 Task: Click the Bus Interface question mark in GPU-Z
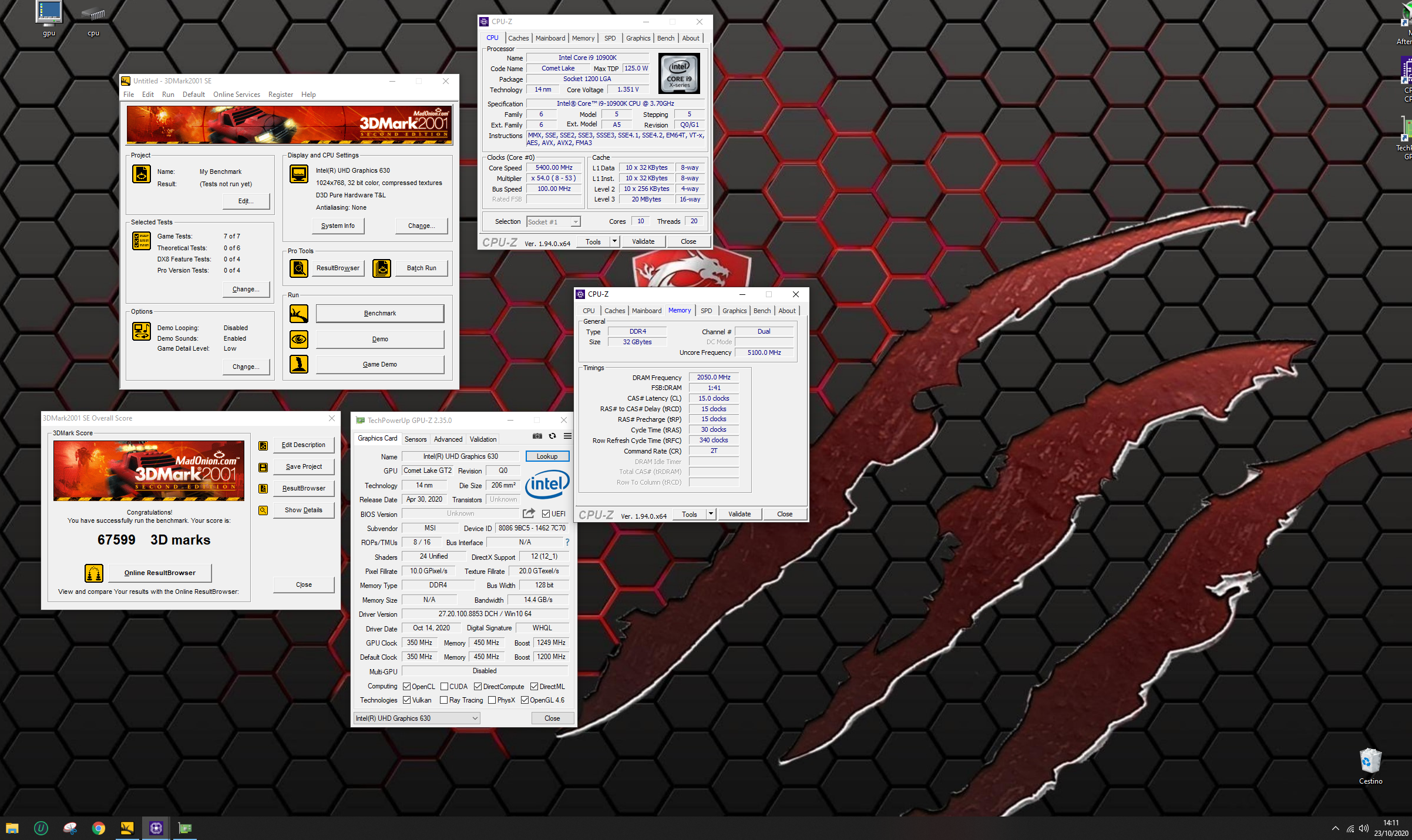[567, 542]
